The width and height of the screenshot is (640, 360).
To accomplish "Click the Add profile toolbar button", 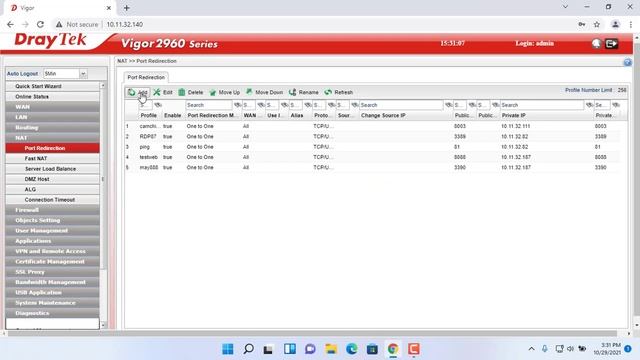I will [138, 92].
